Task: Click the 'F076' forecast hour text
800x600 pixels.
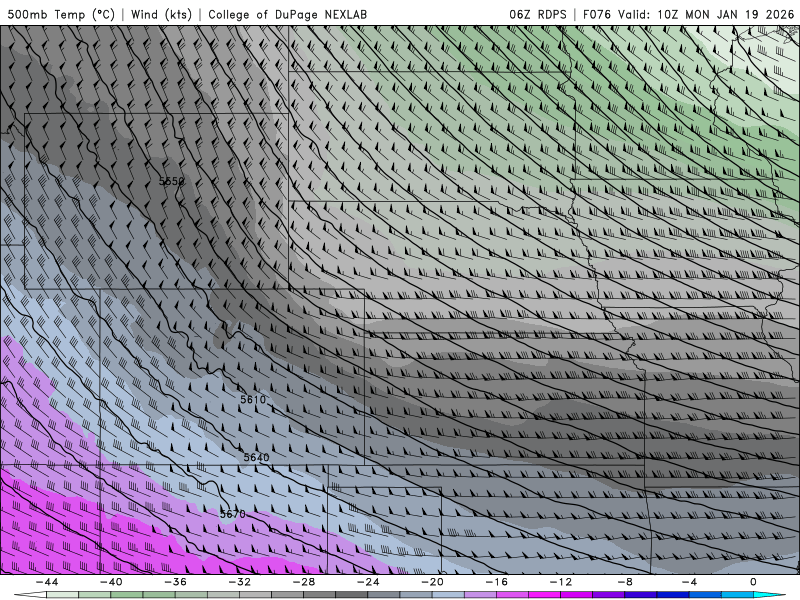Action: tap(597, 14)
